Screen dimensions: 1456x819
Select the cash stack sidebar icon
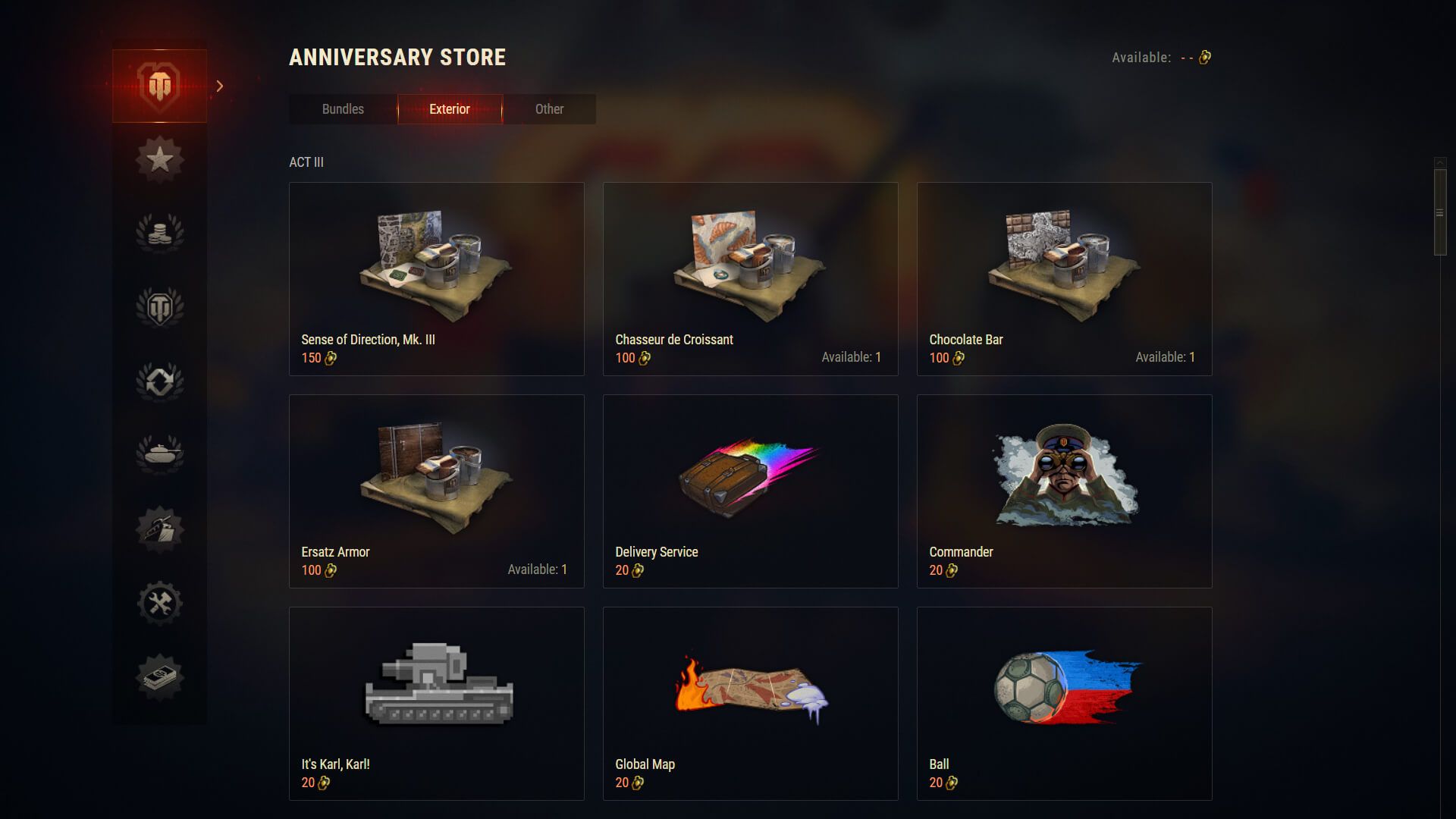(x=159, y=676)
